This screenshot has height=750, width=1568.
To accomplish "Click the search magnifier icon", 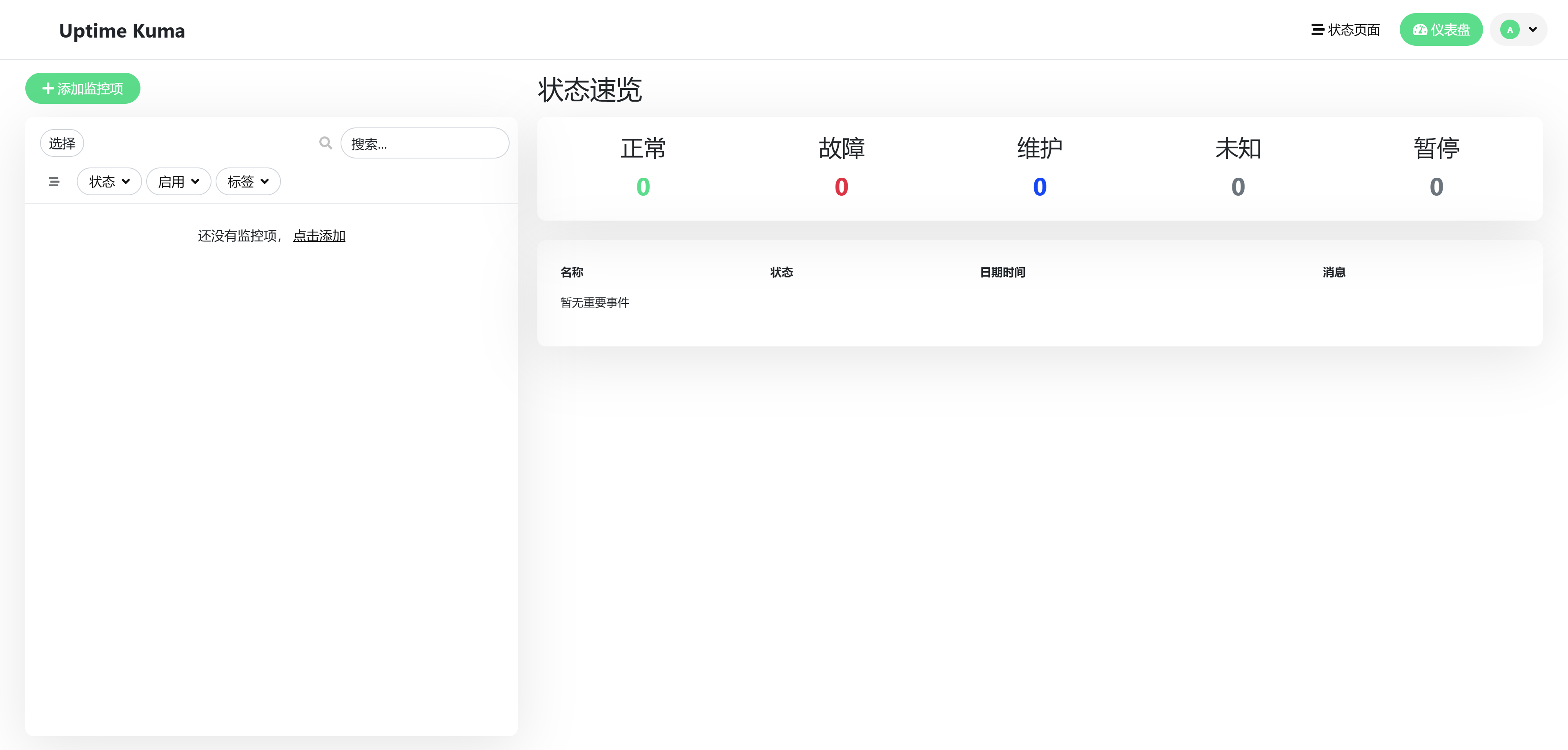I will point(326,143).
